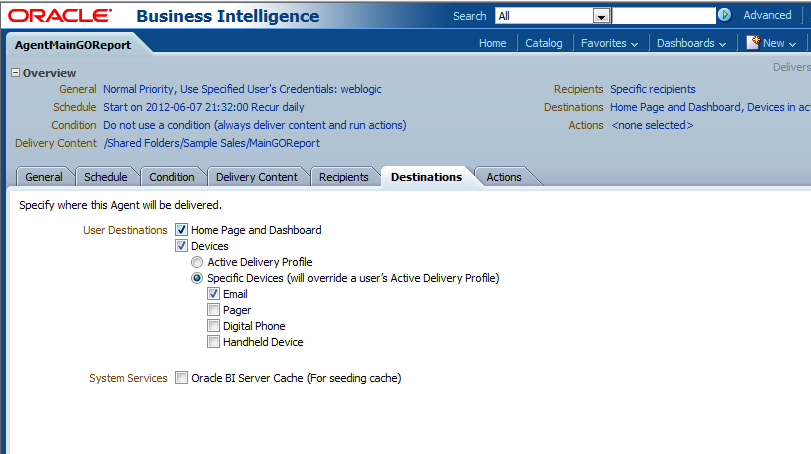Click 'Specify where this Agent will be delivered' text
This screenshot has width=811, height=454.
121,205
